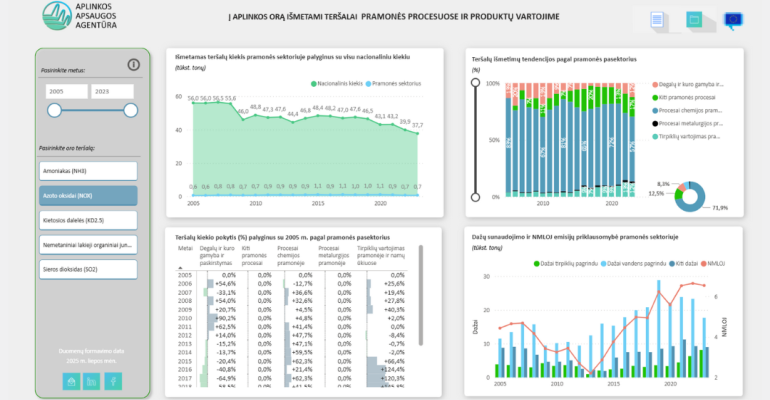Open the LinkedIn icon in the sidebar
The height and width of the screenshot is (400, 770).
tap(92, 381)
